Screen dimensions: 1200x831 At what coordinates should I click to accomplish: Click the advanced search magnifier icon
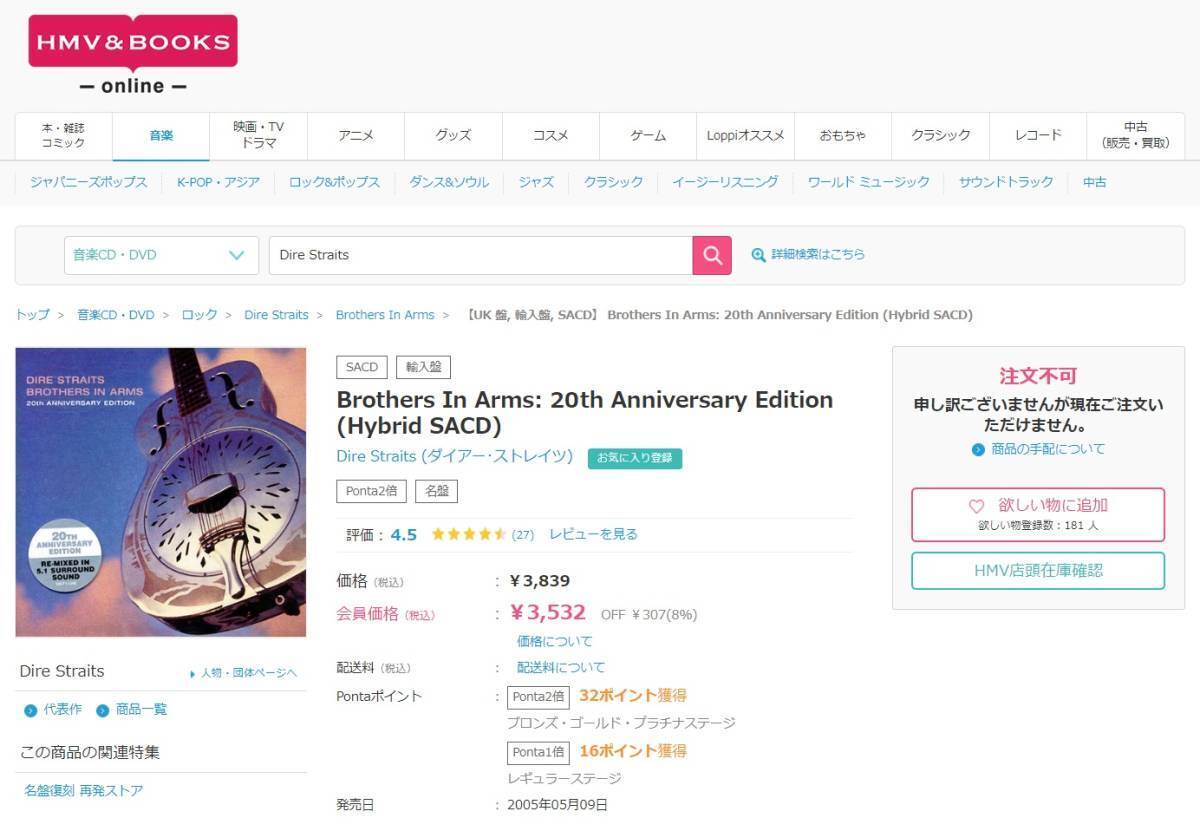pos(758,255)
